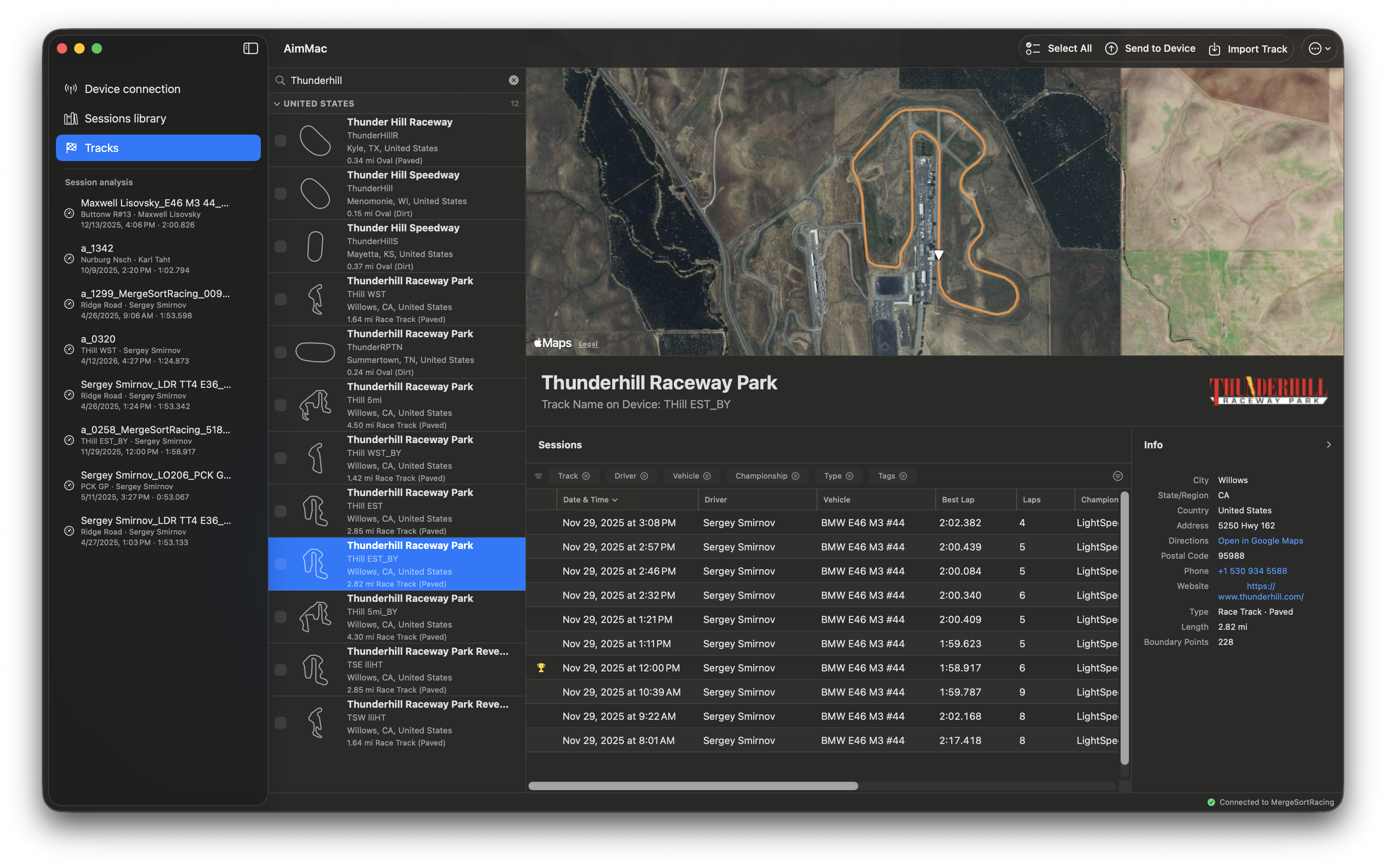This screenshot has width=1386, height=868.
Task: Sort by Best Lap column header
Action: click(x=975, y=499)
